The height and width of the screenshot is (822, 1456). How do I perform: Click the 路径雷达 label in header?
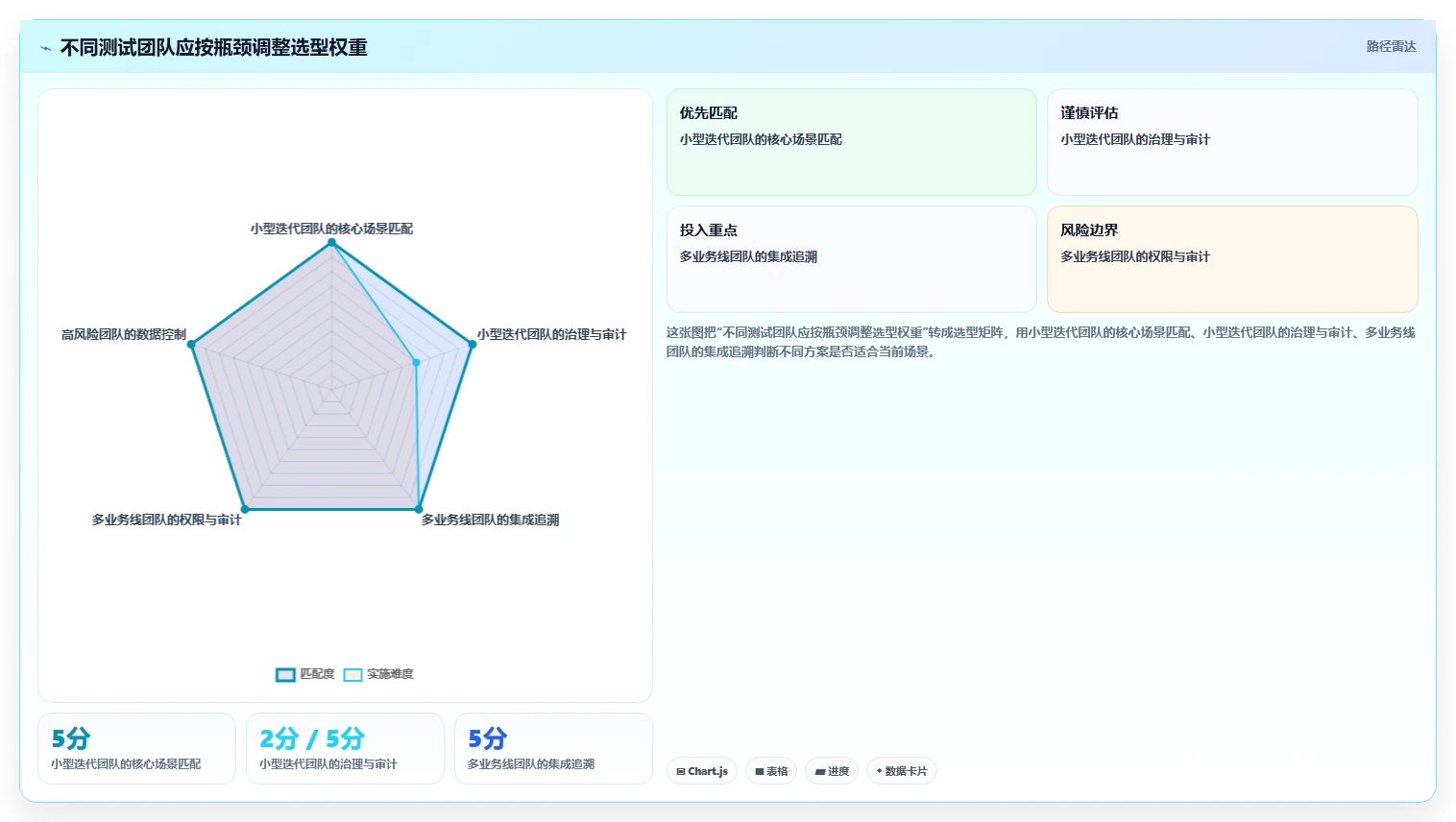[1391, 46]
